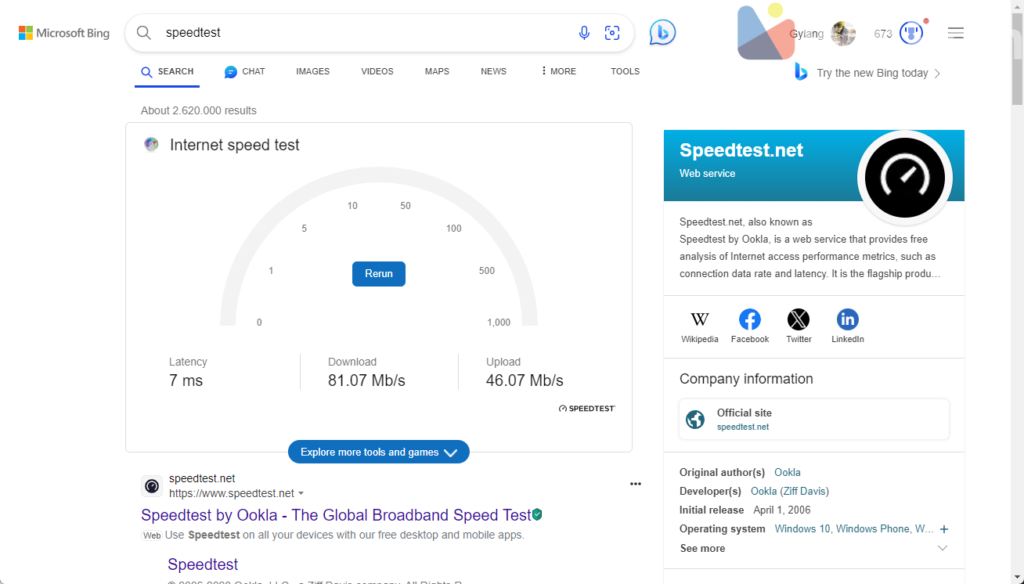This screenshot has height=584, width=1024.
Task: Open visual search camera icon
Action: (612, 33)
